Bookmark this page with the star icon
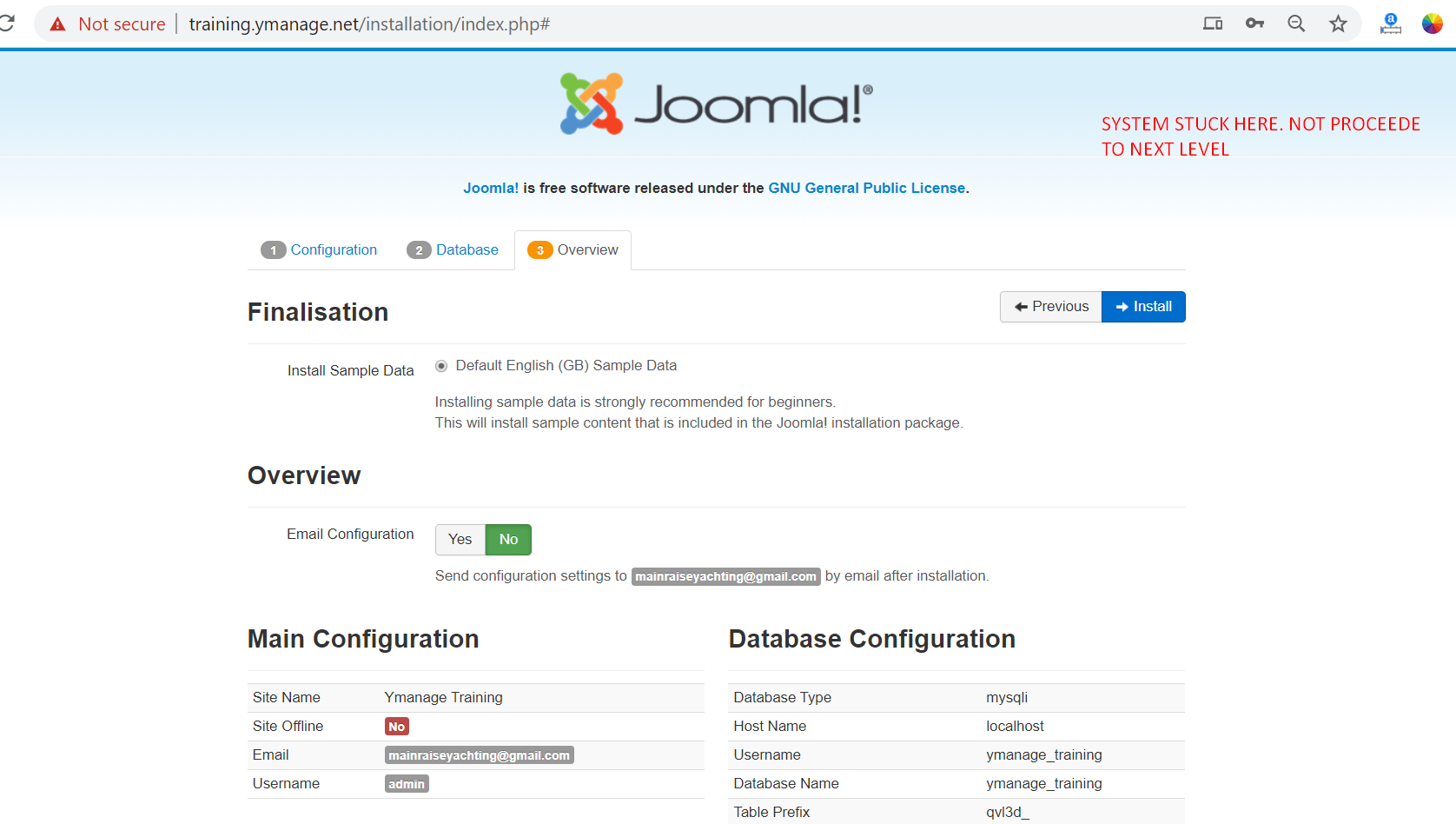 tap(1338, 23)
